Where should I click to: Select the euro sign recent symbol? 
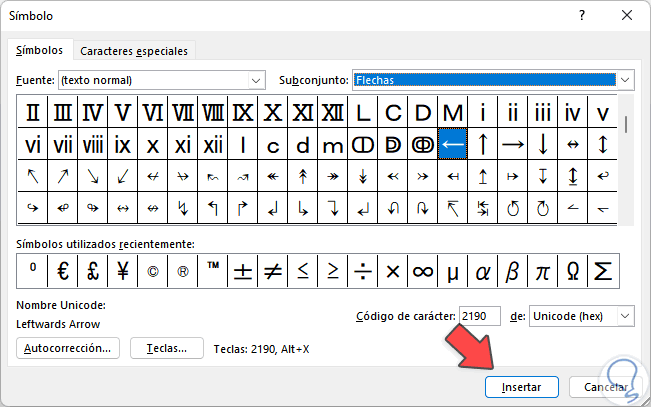click(x=62, y=271)
